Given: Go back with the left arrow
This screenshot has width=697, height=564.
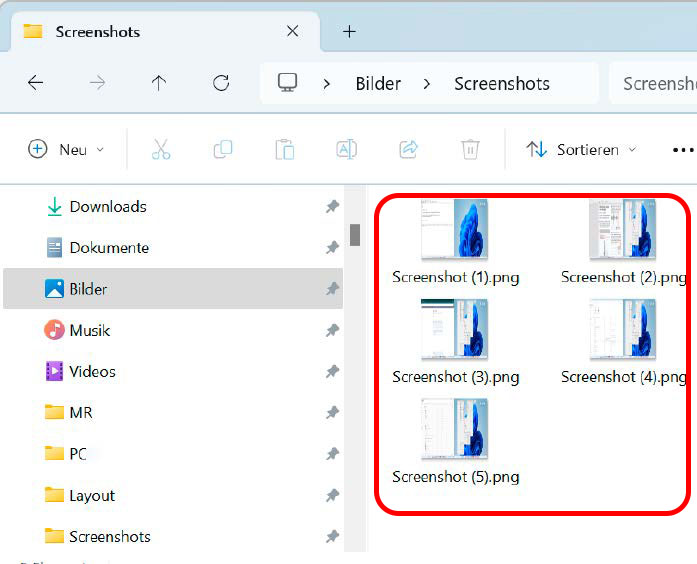Looking at the screenshot, I should tap(36, 83).
